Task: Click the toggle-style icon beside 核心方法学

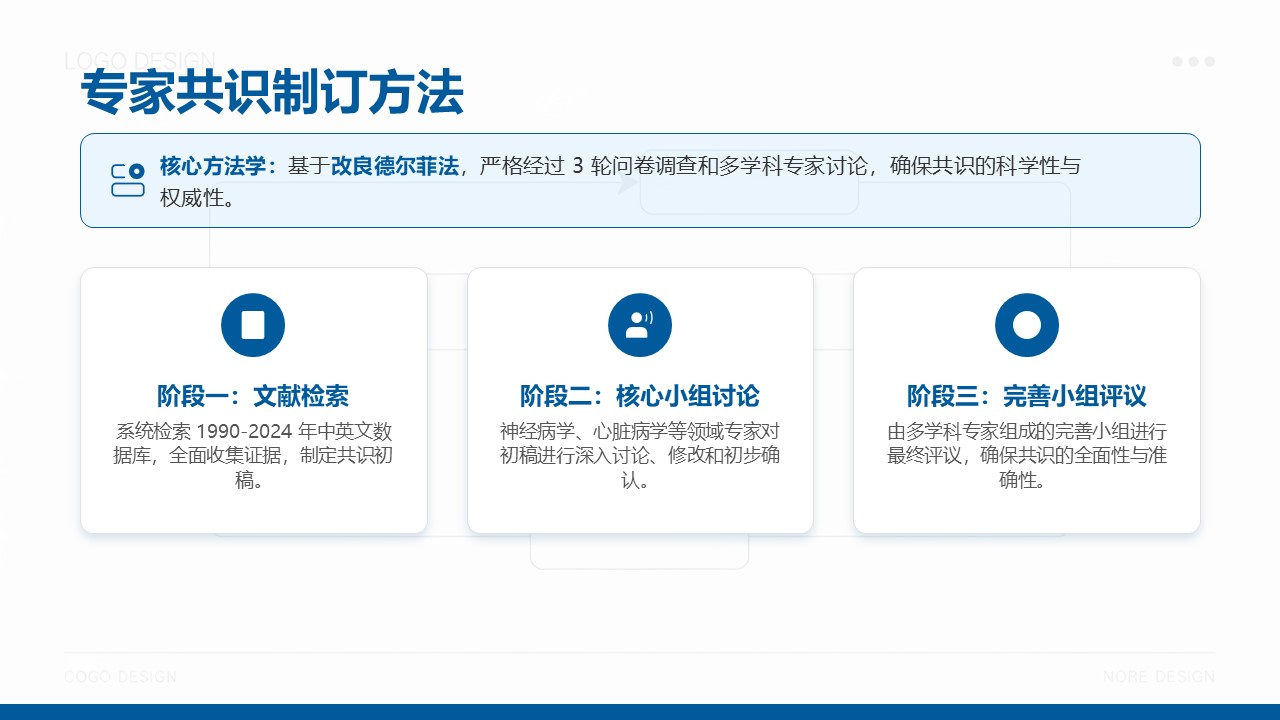Action: [x=128, y=181]
